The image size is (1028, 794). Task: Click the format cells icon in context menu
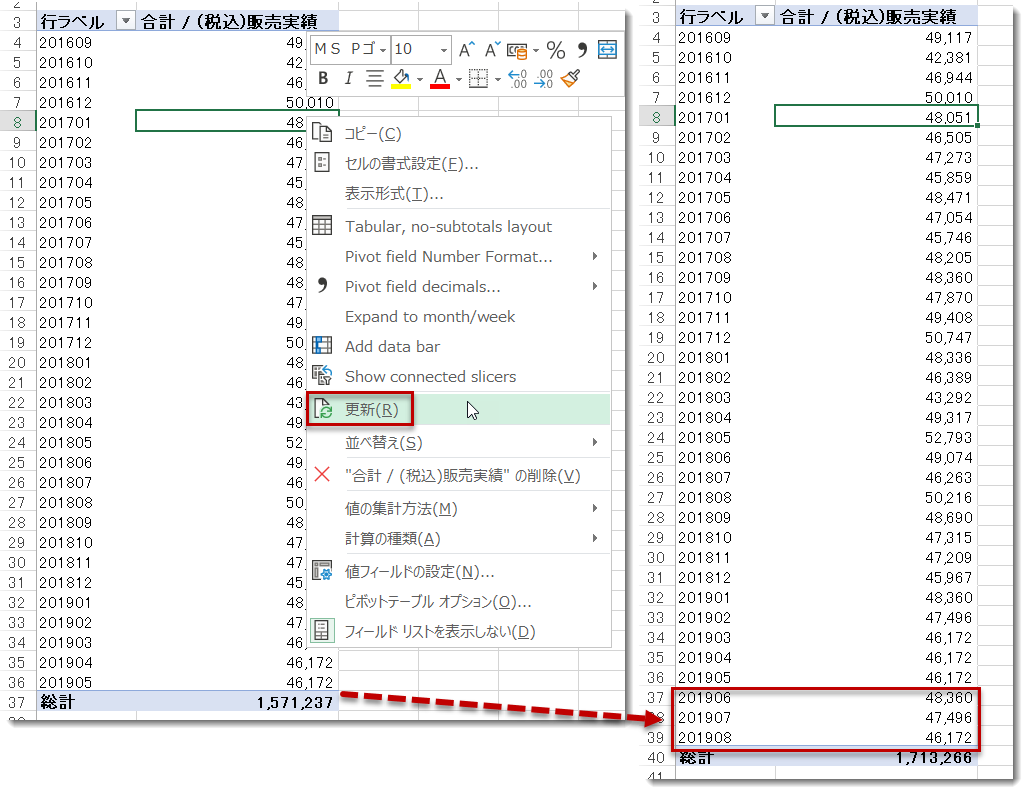click(x=322, y=163)
